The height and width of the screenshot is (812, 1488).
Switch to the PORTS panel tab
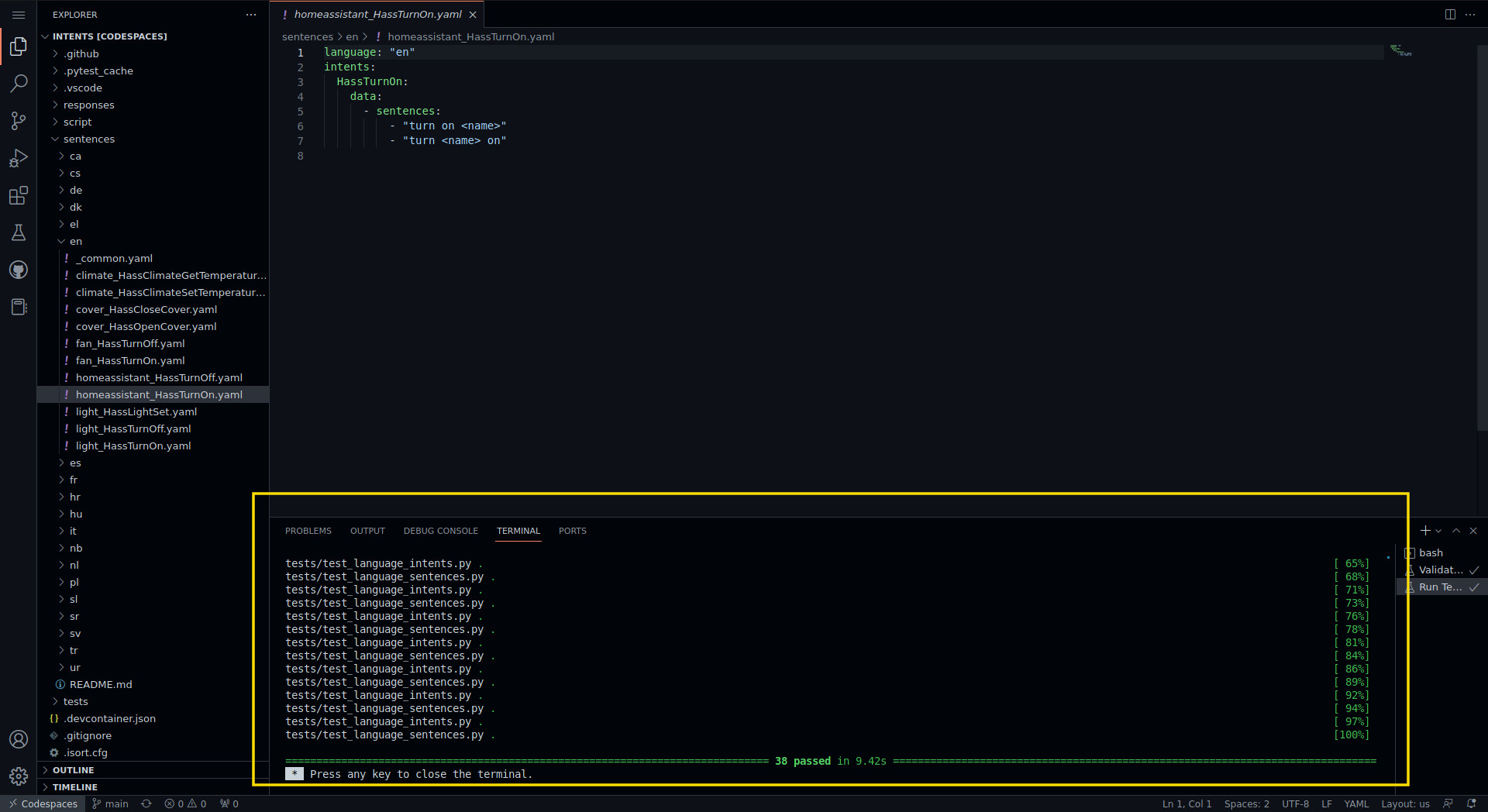coord(573,531)
